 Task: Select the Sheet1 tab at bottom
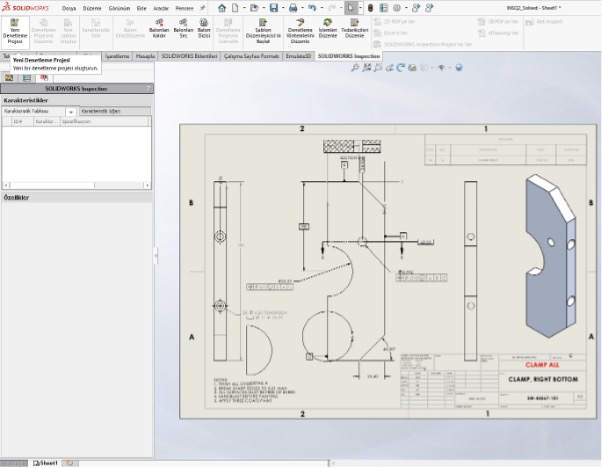pos(45,463)
